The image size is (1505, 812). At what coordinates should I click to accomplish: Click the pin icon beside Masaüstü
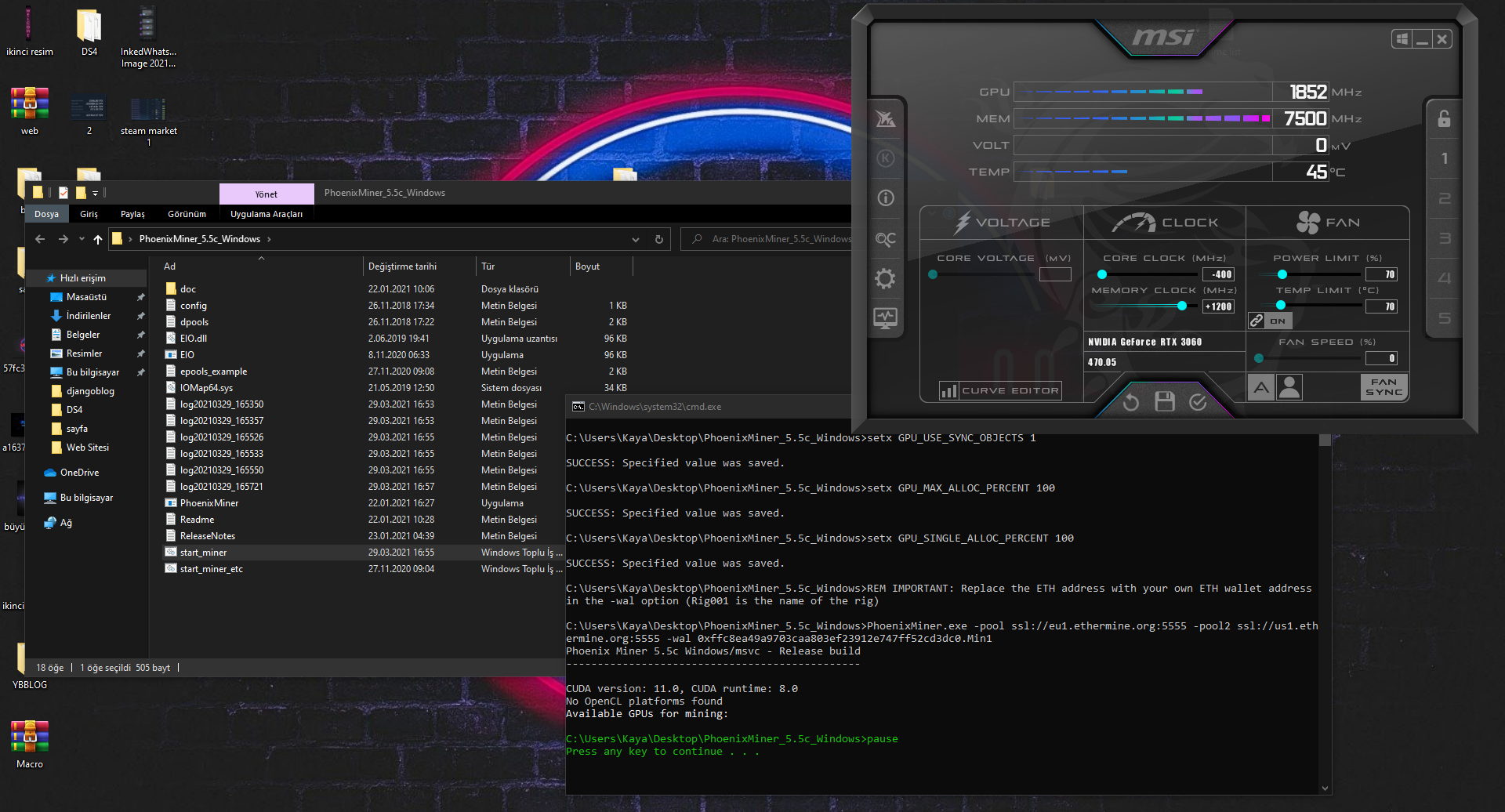click(x=140, y=297)
